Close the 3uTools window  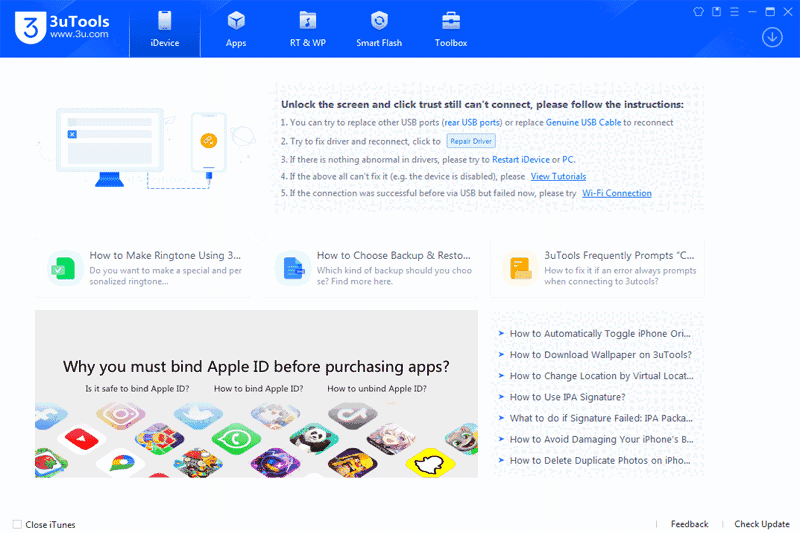coord(788,12)
